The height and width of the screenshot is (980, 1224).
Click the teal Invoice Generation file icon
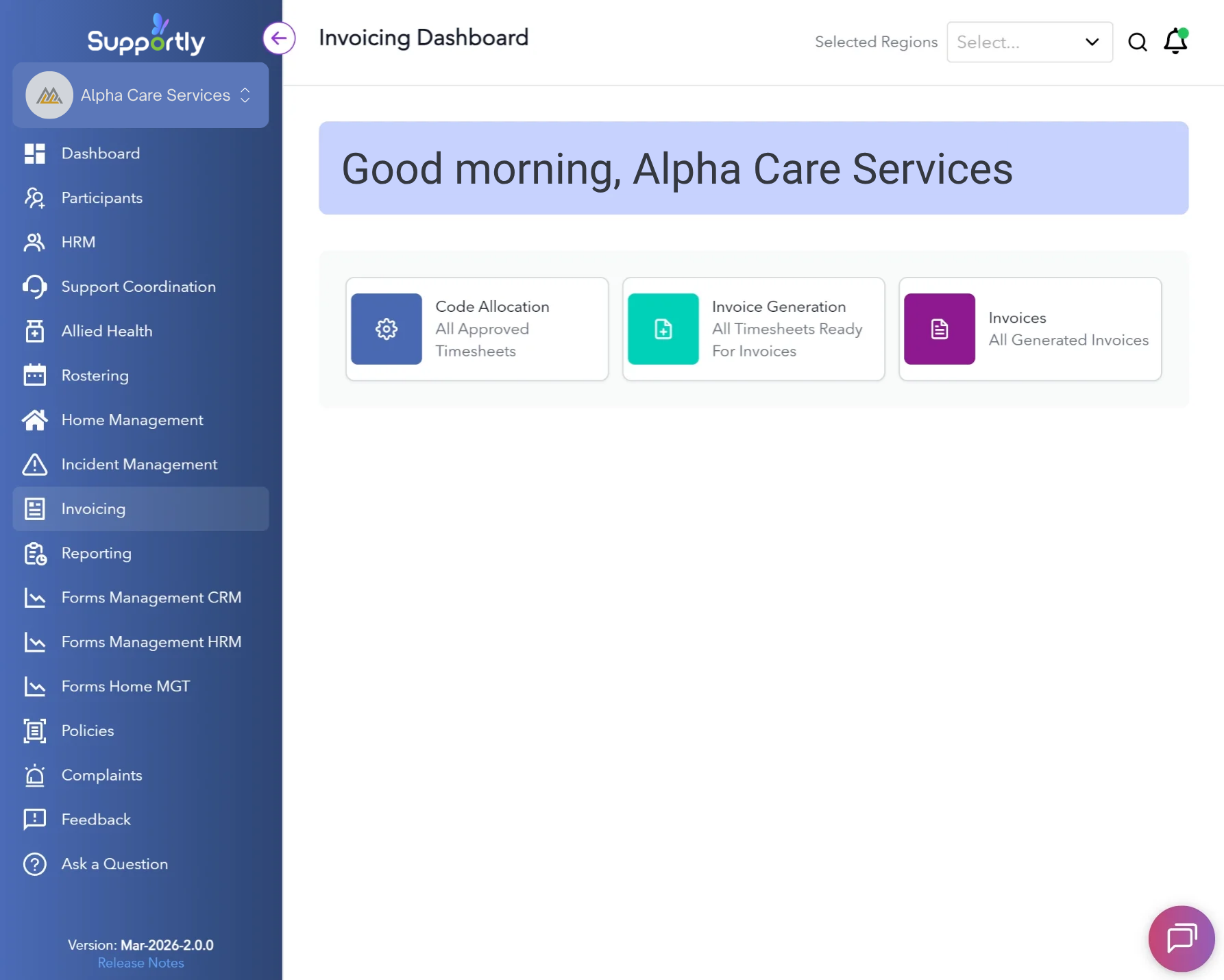663,329
